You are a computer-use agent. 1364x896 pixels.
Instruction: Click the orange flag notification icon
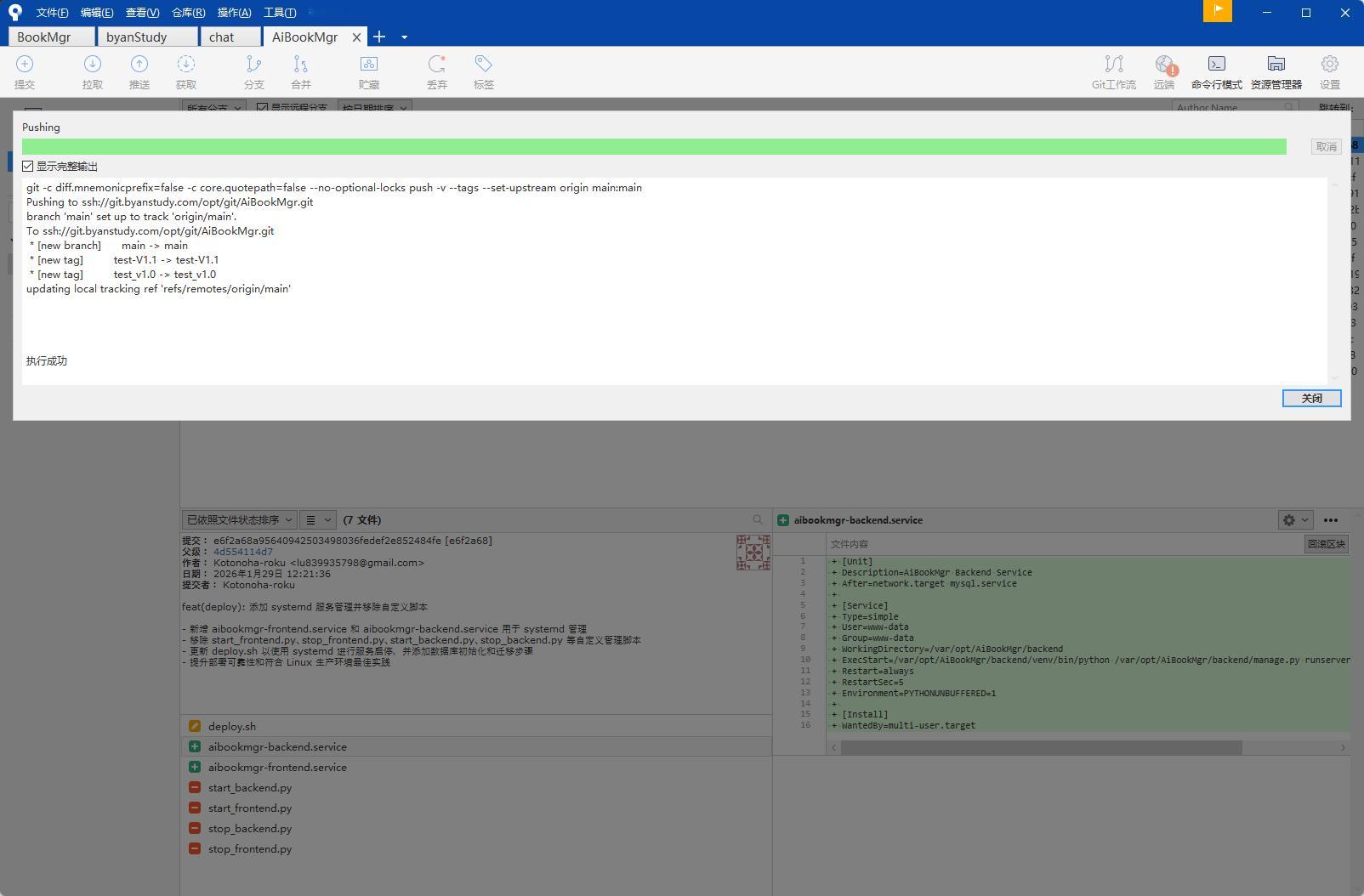tap(1218, 11)
